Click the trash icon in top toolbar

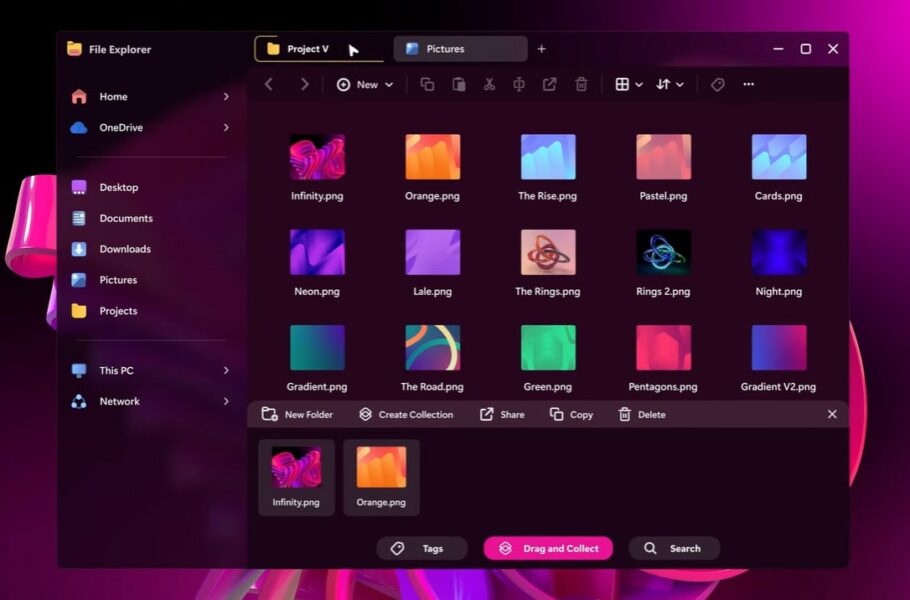tap(581, 85)
